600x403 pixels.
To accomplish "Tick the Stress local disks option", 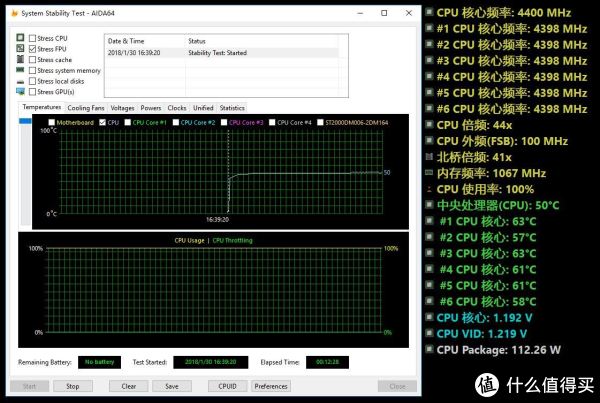I will pyautogui.click(x=33, y=81).
